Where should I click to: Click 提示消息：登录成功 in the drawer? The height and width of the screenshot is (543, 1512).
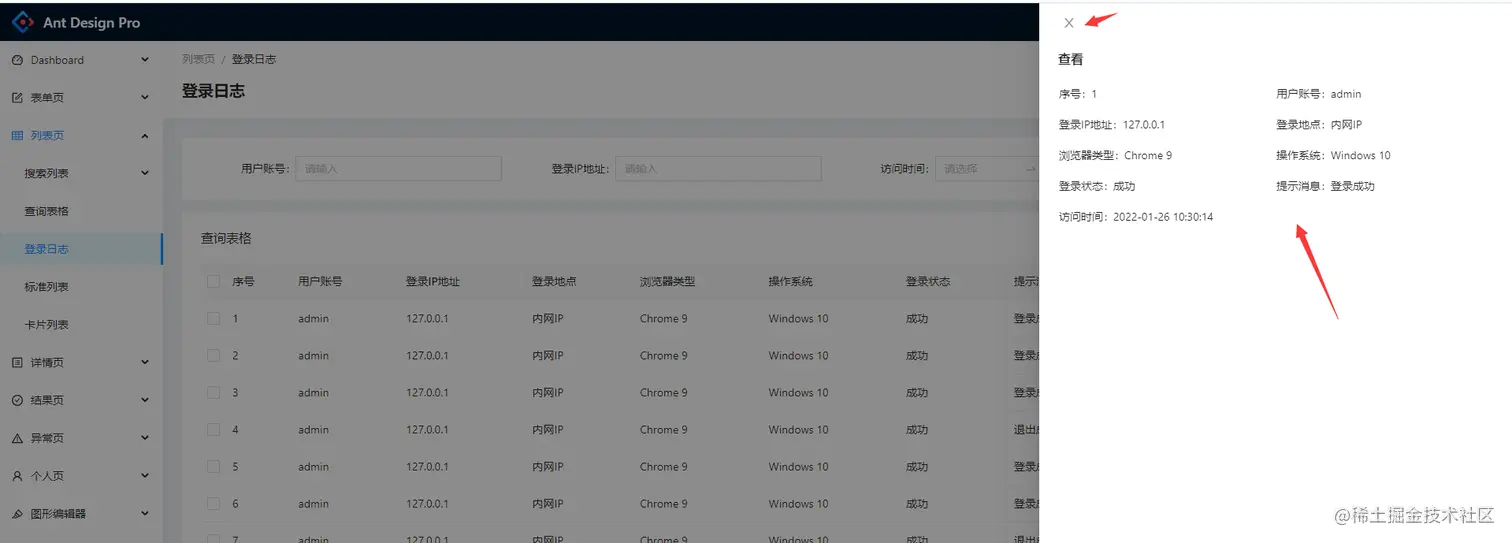click(1325, 186)
